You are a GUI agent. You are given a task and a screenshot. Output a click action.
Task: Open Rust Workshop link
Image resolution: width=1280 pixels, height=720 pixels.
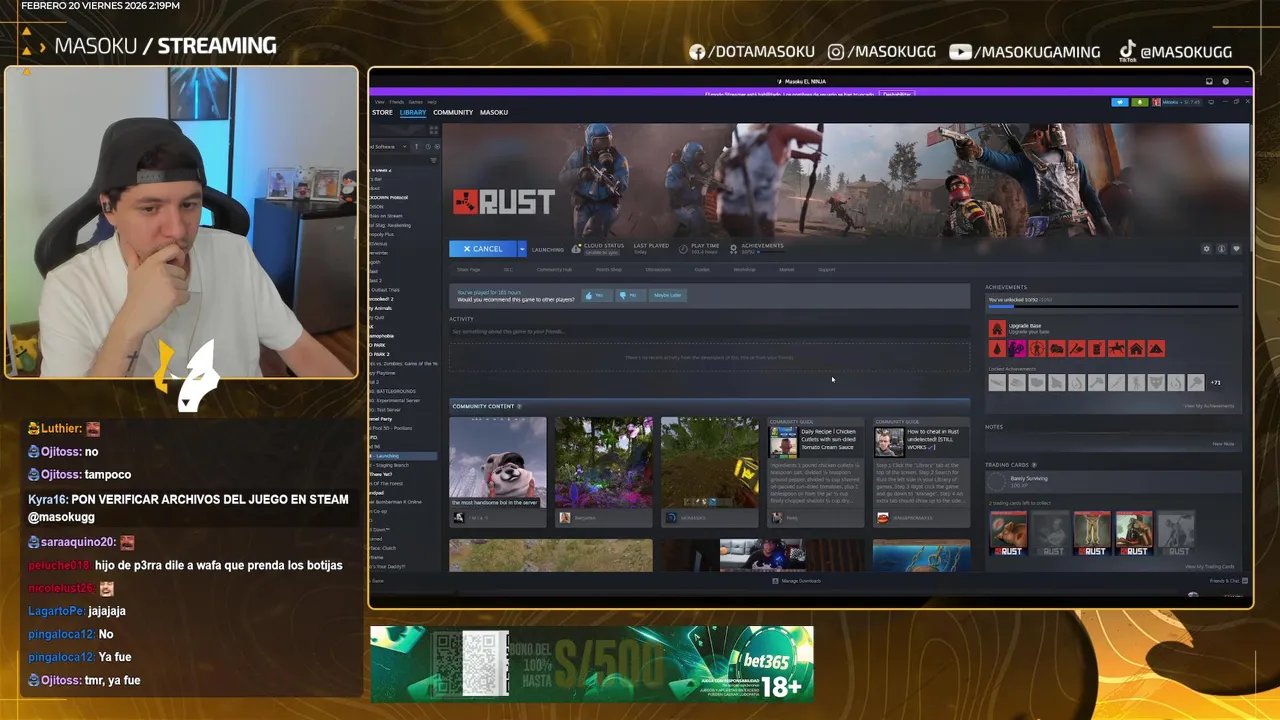[745, 269]
